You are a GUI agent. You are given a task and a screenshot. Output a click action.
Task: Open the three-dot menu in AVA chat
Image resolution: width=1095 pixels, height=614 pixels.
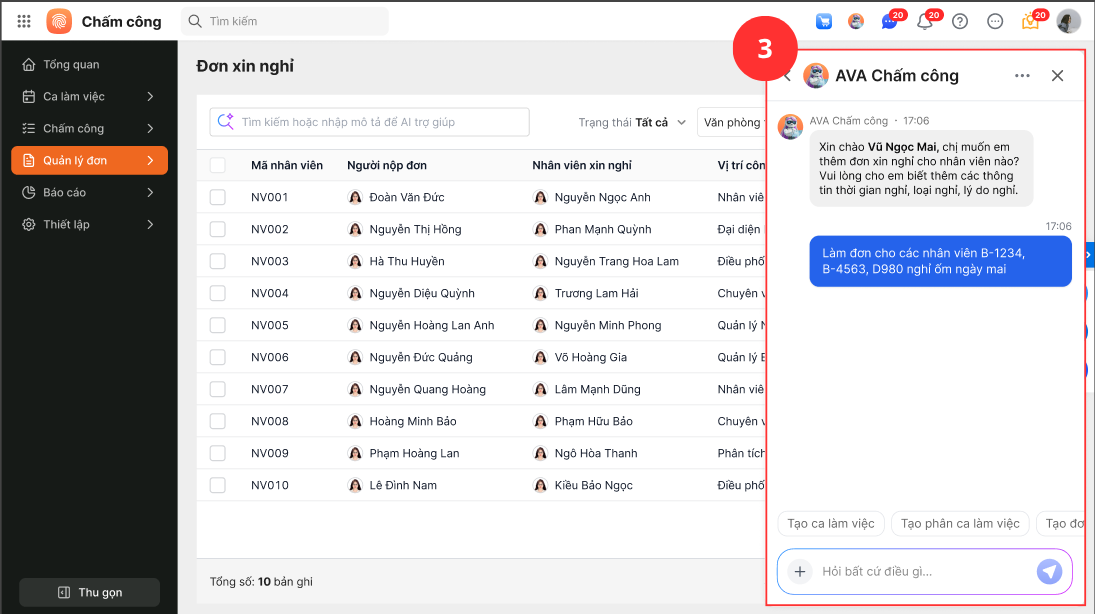click(1022, 75)
